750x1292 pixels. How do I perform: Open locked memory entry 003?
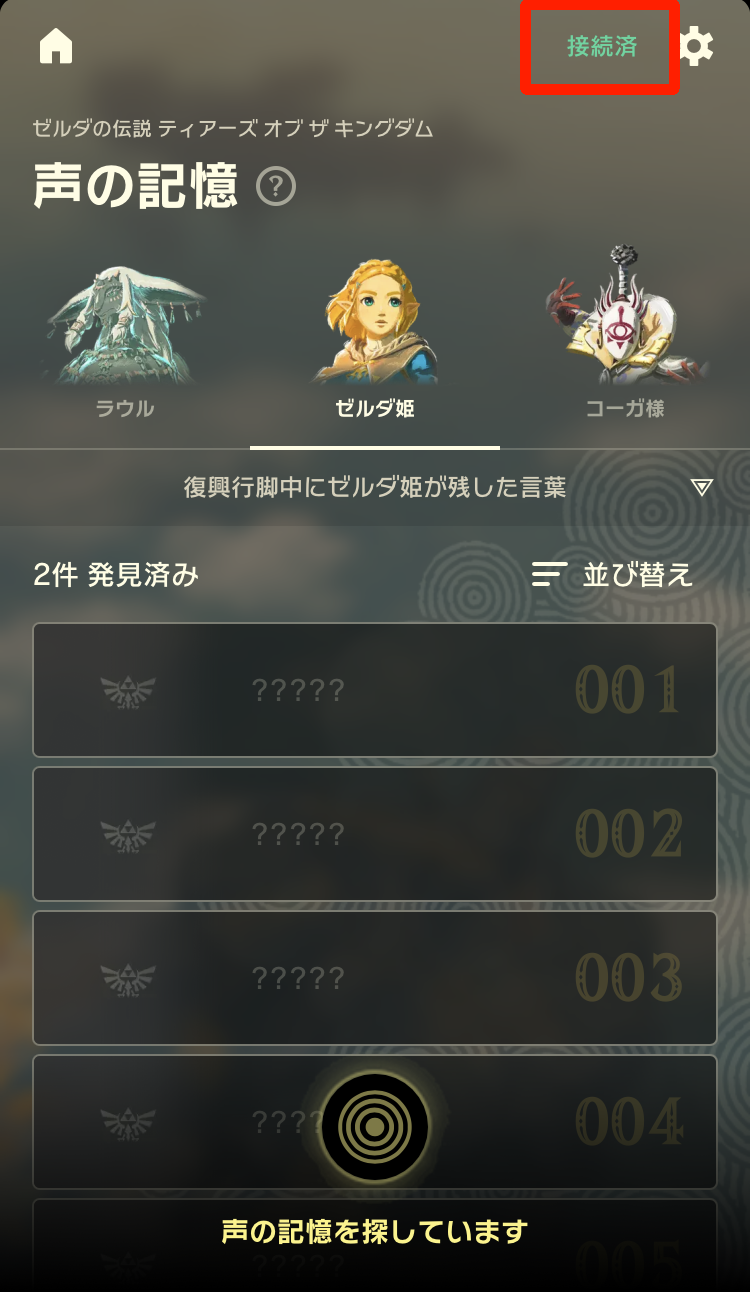coord(375,978)
